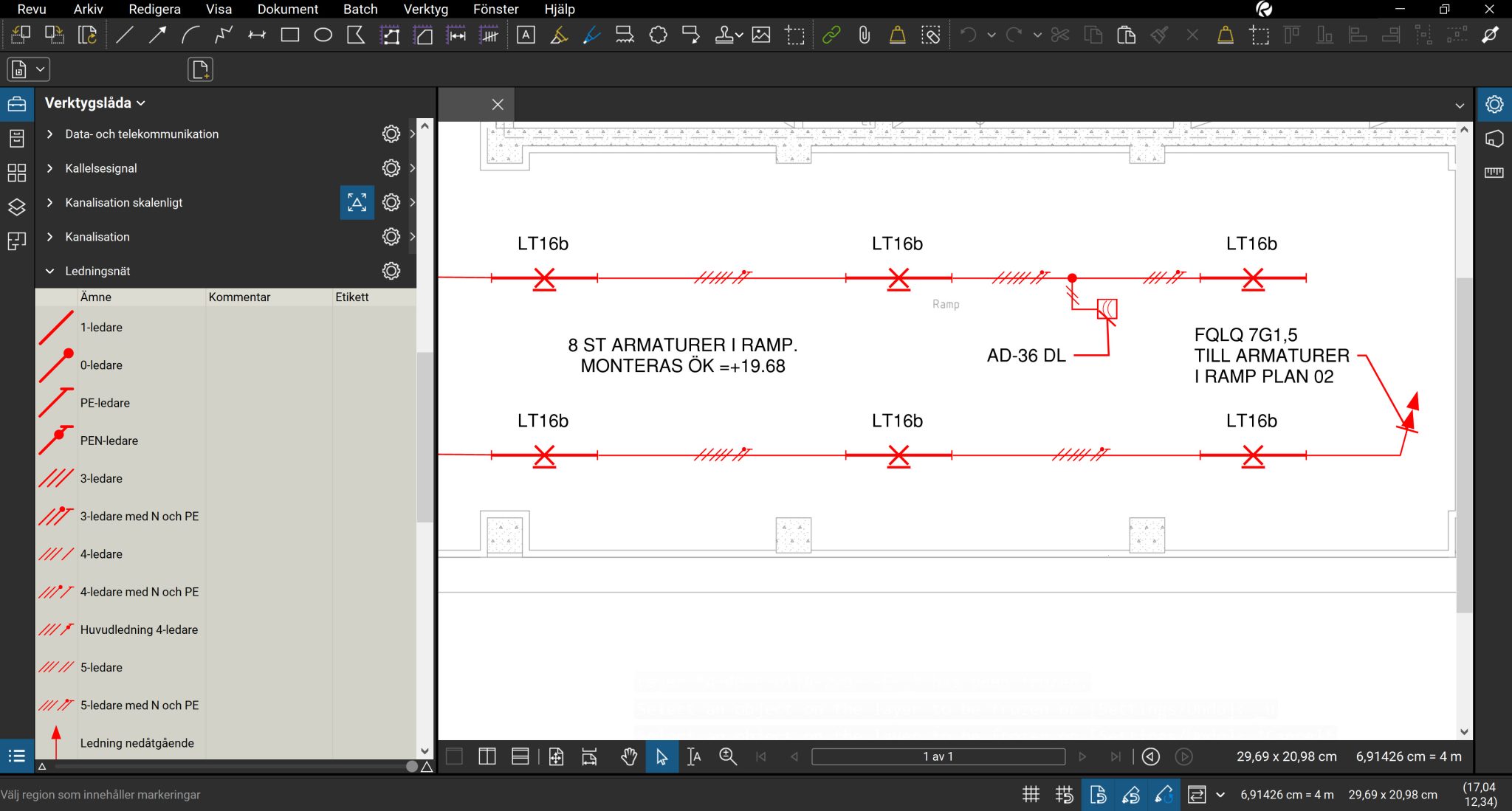Toggle snap to grid in status bar

tap(1064, 795)
